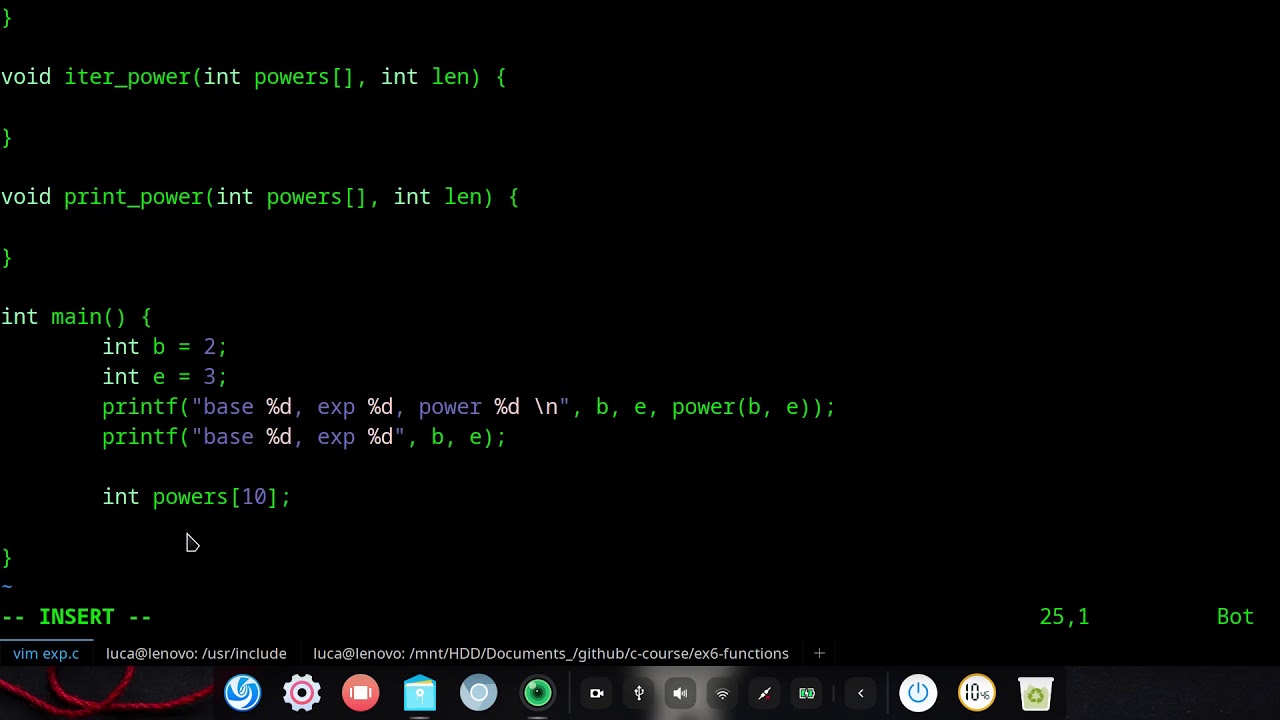
Task: Click the 'int e = 3;' line
Action: (165, 377)
